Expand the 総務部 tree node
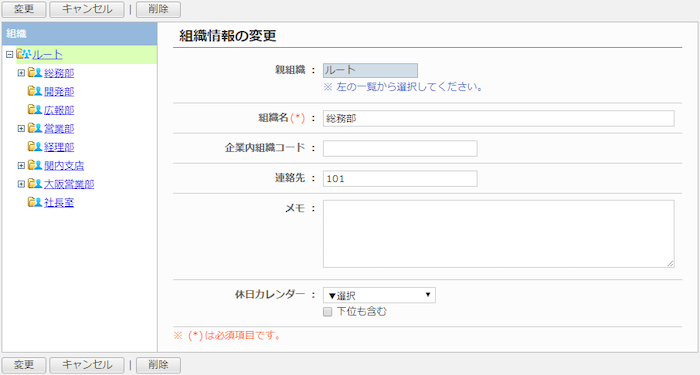Screen dimensions: 700x375 coord(21,73)
